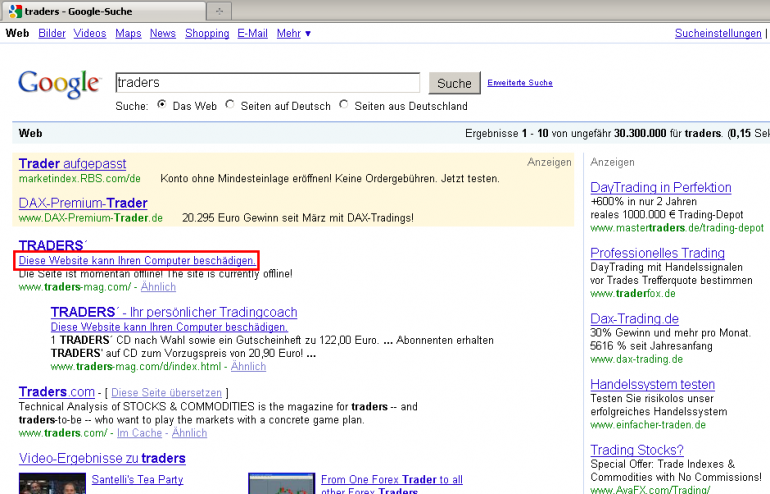Click Diese Seite übersetzen link
Viewport: 770px width, 494px height.
coord(166,393)
